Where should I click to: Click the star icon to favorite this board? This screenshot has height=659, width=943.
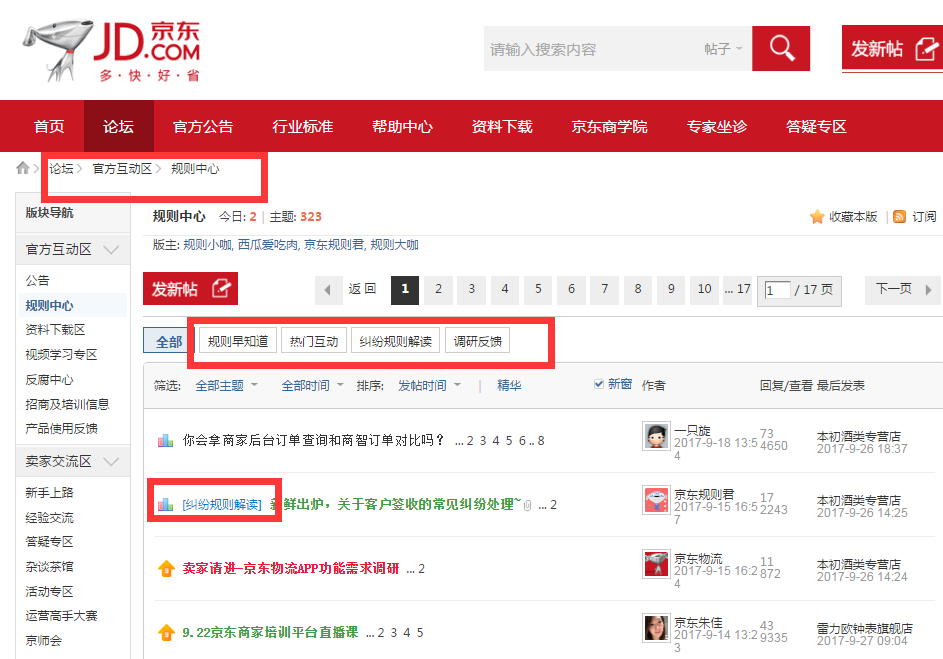point(816,217)
